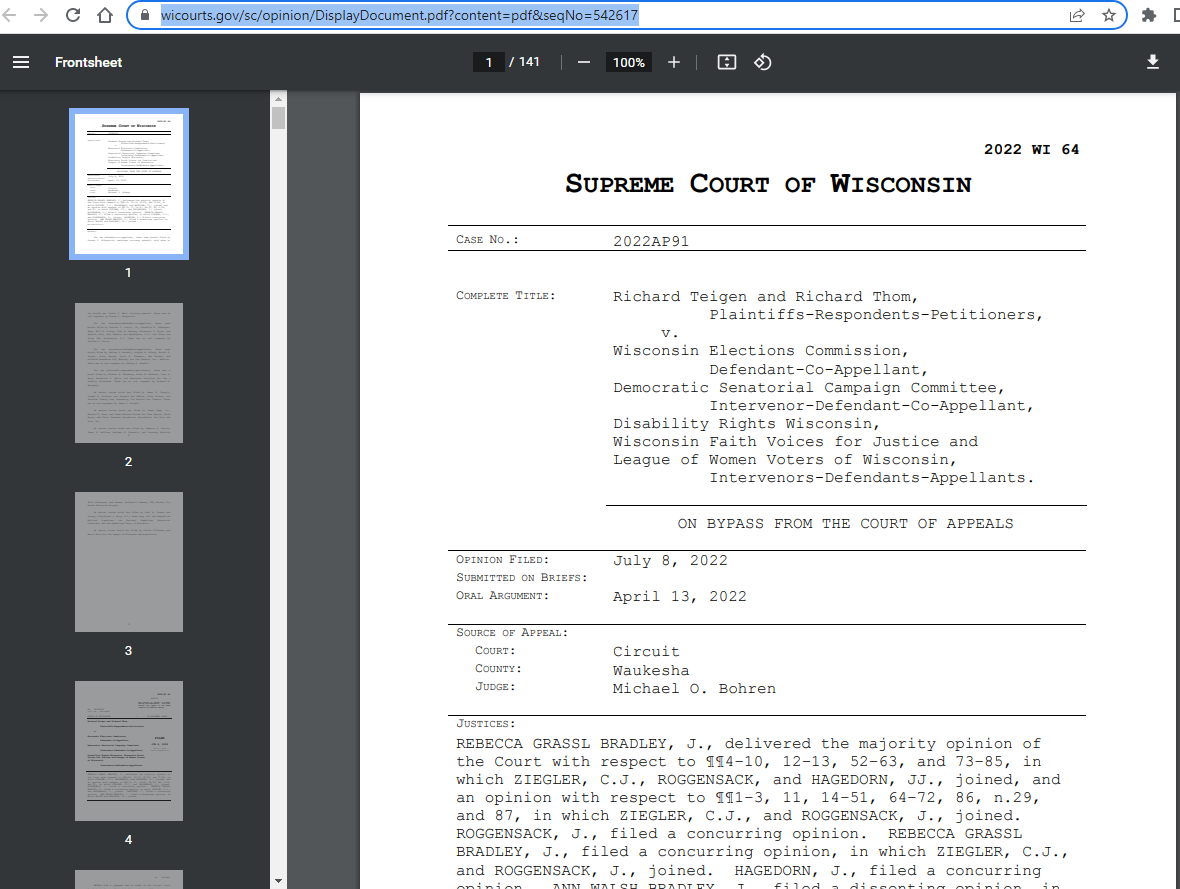This screenshot has width=1180, height=889.
Task: Click the page number input field
Action: coord(488,62)
